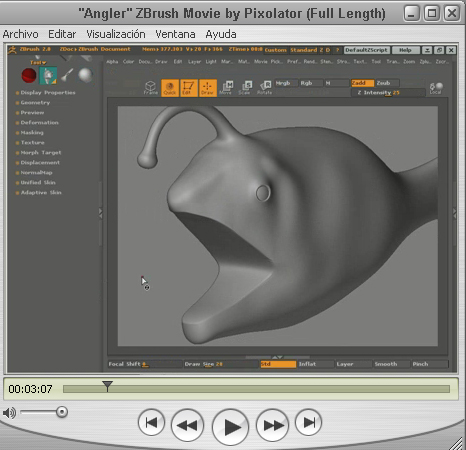Open the Visualización menu
The image size is (466, 450).
coord(116,34)
